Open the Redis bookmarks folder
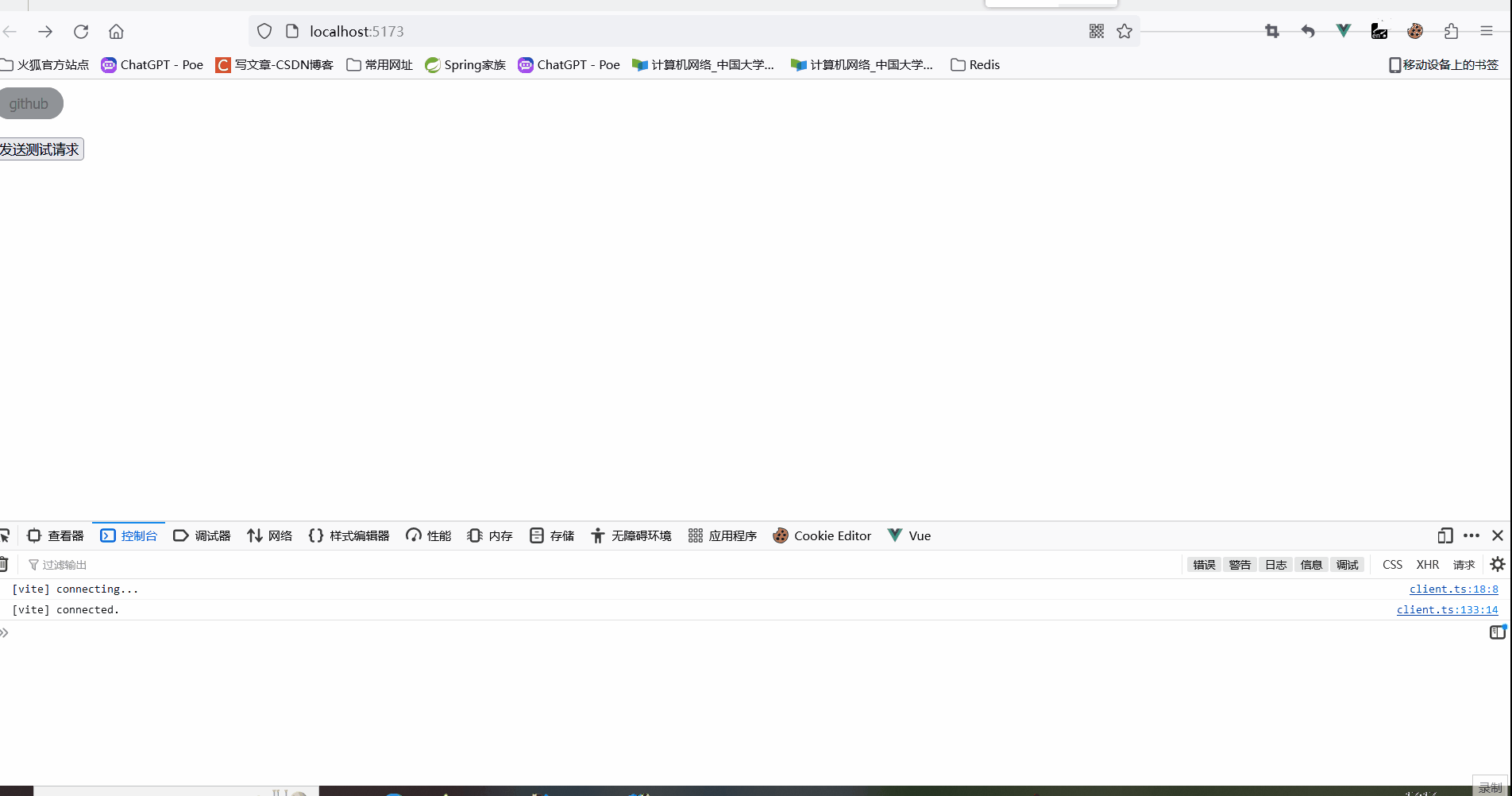The image size is (1512, 796). tap(975, 65)
